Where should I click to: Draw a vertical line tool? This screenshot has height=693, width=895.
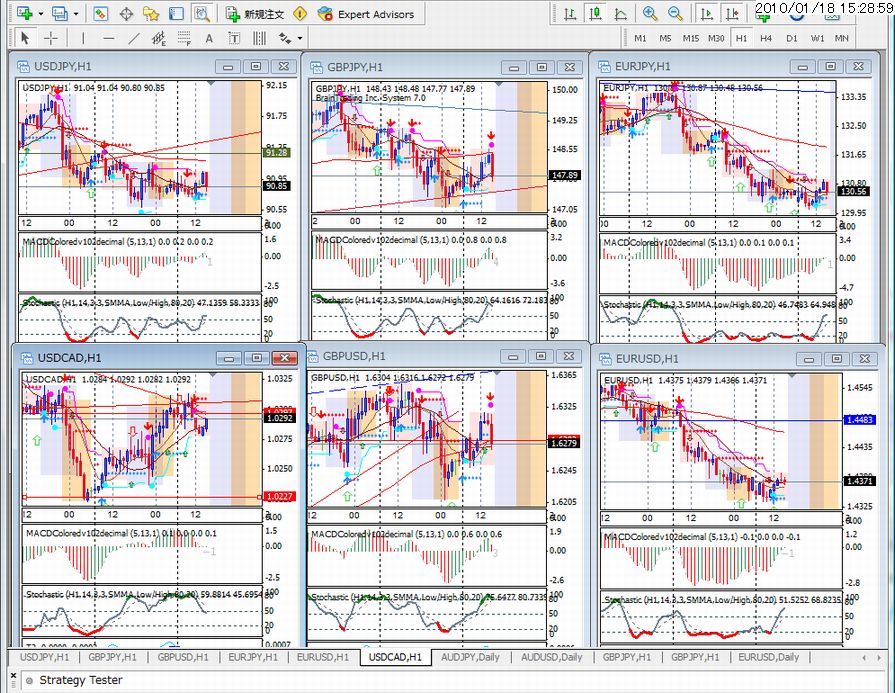(83, 38)
